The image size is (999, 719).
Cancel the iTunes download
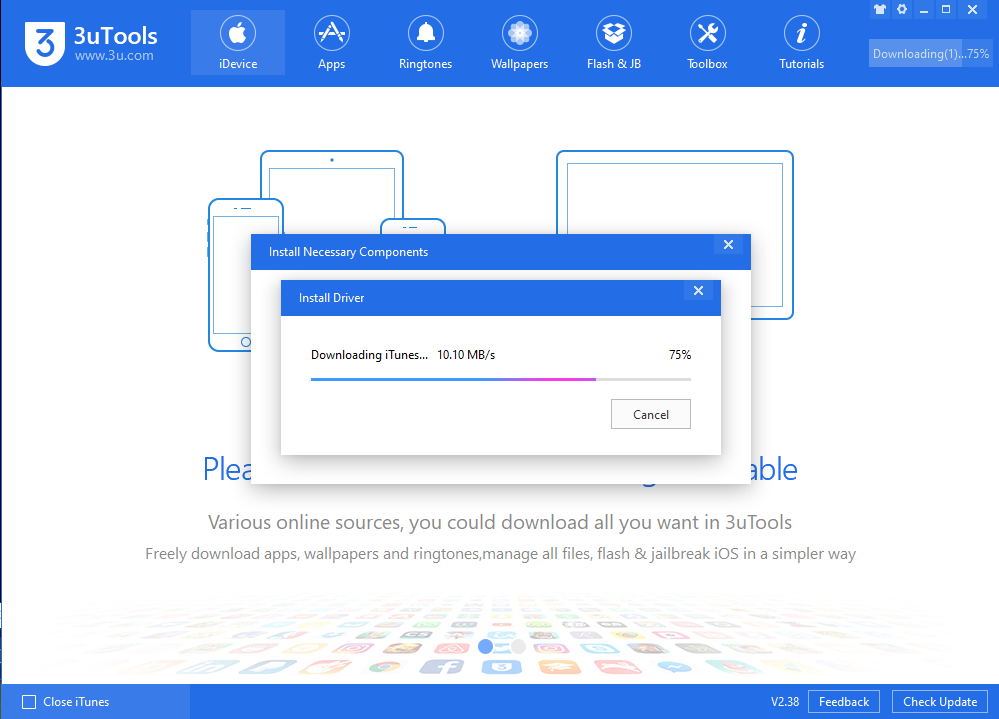[650, 415]
